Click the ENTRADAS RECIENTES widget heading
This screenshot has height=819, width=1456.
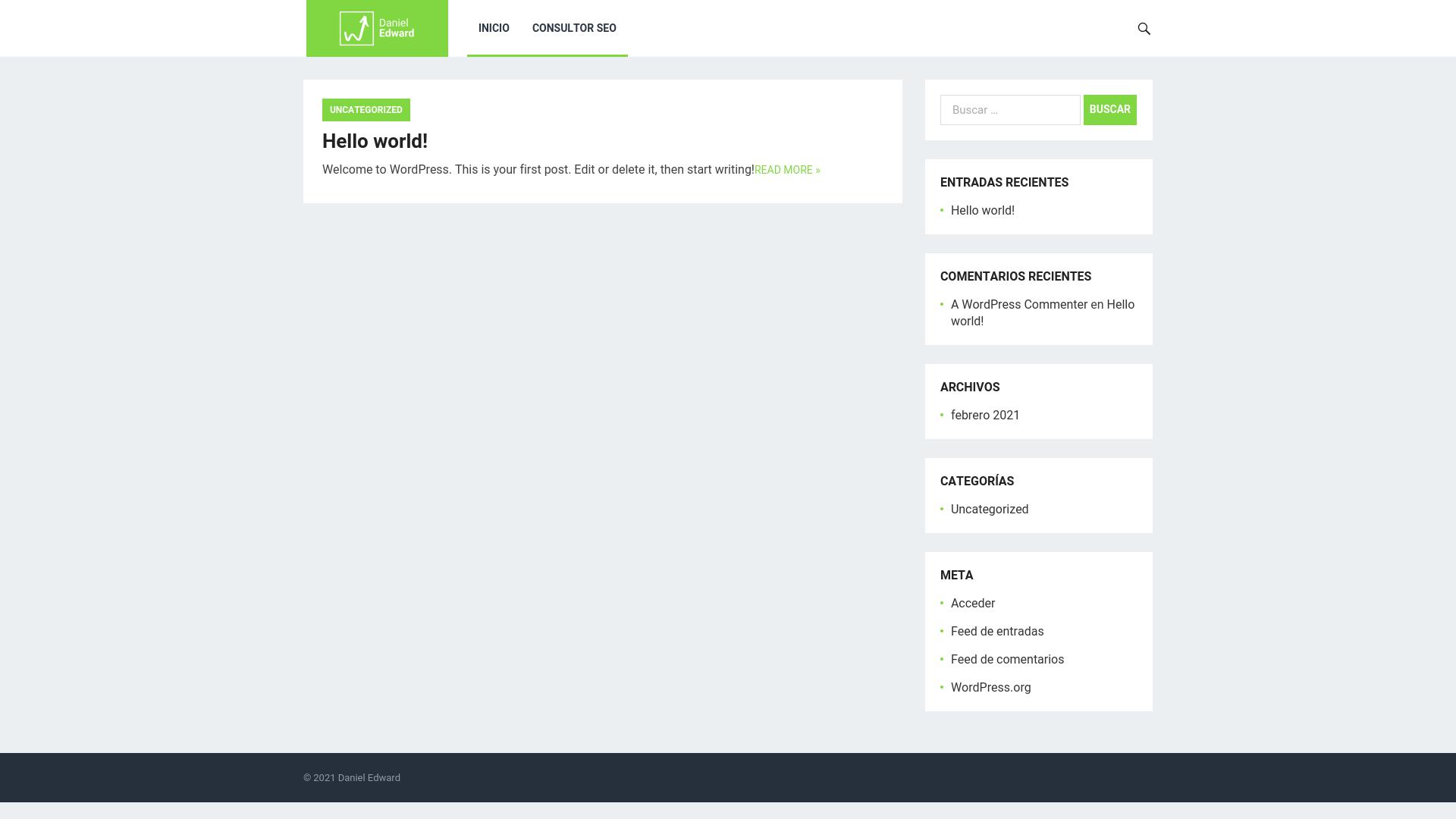tap(1004, 183)
